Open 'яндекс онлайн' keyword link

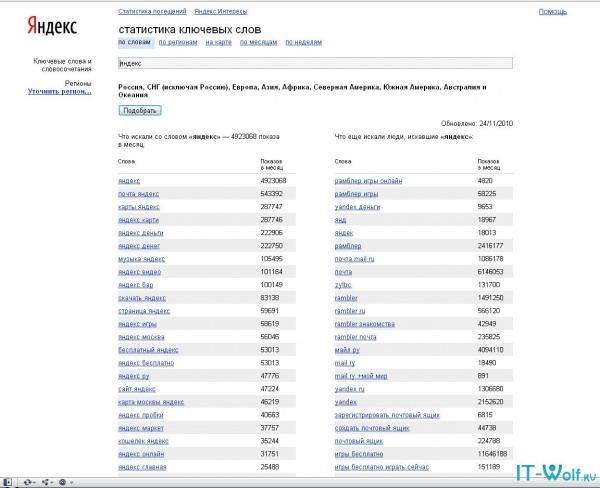pos(141,454)
